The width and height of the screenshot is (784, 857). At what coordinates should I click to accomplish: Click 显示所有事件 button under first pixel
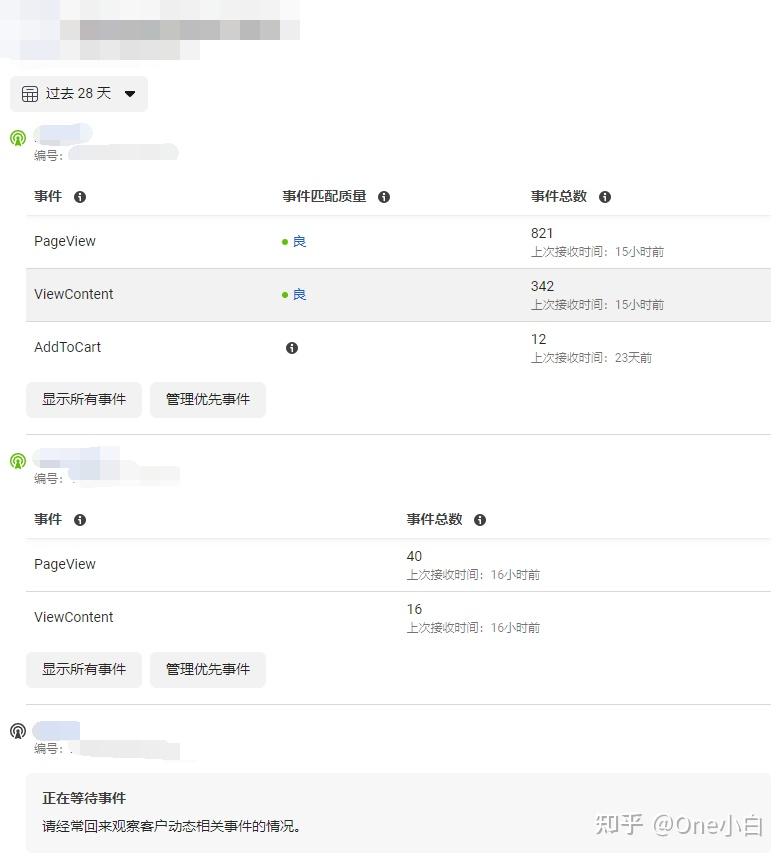[84, 400]
